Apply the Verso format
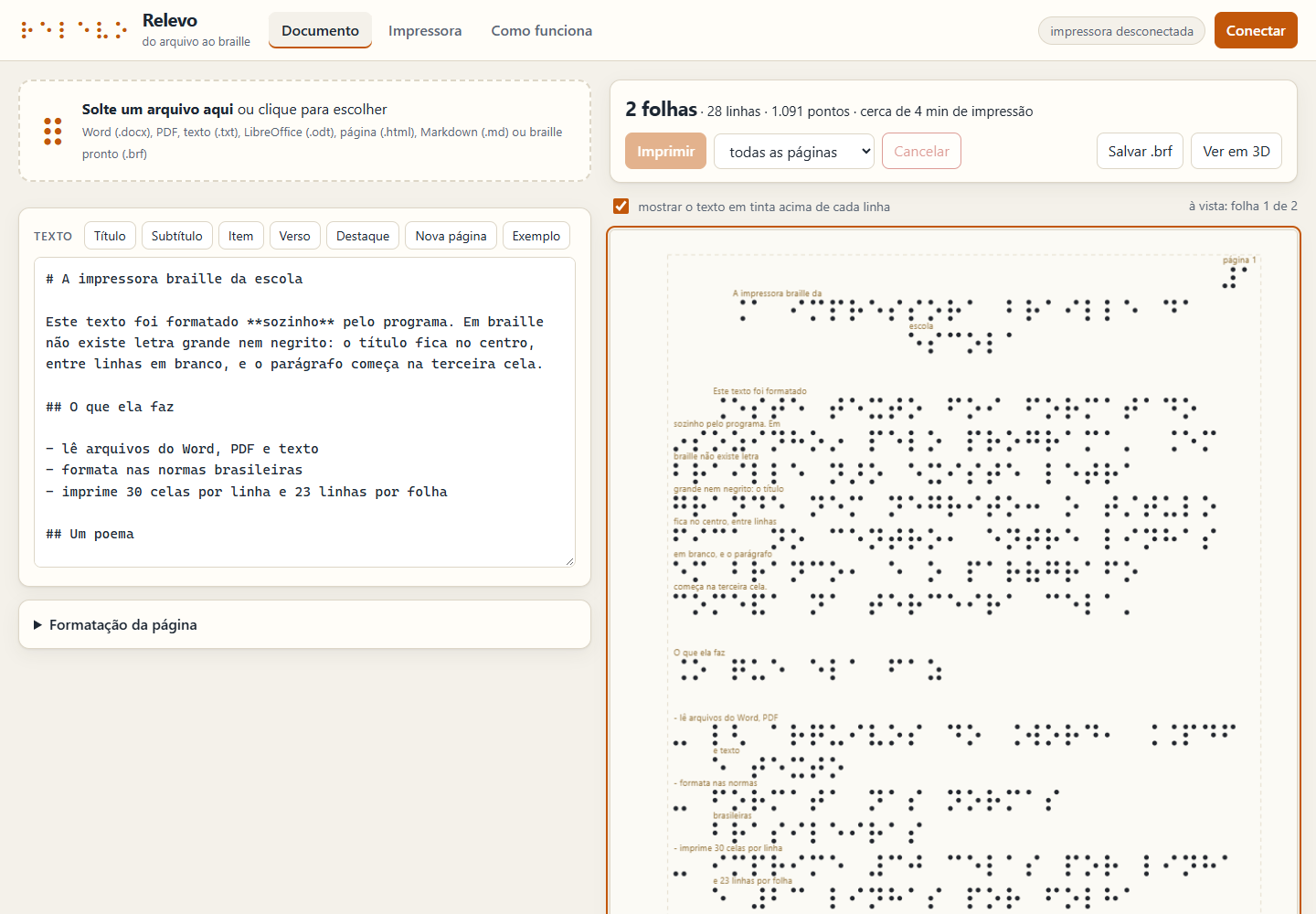Image resolution: width=1316 pixels, height=914 pixels. (x=294, y=236)
